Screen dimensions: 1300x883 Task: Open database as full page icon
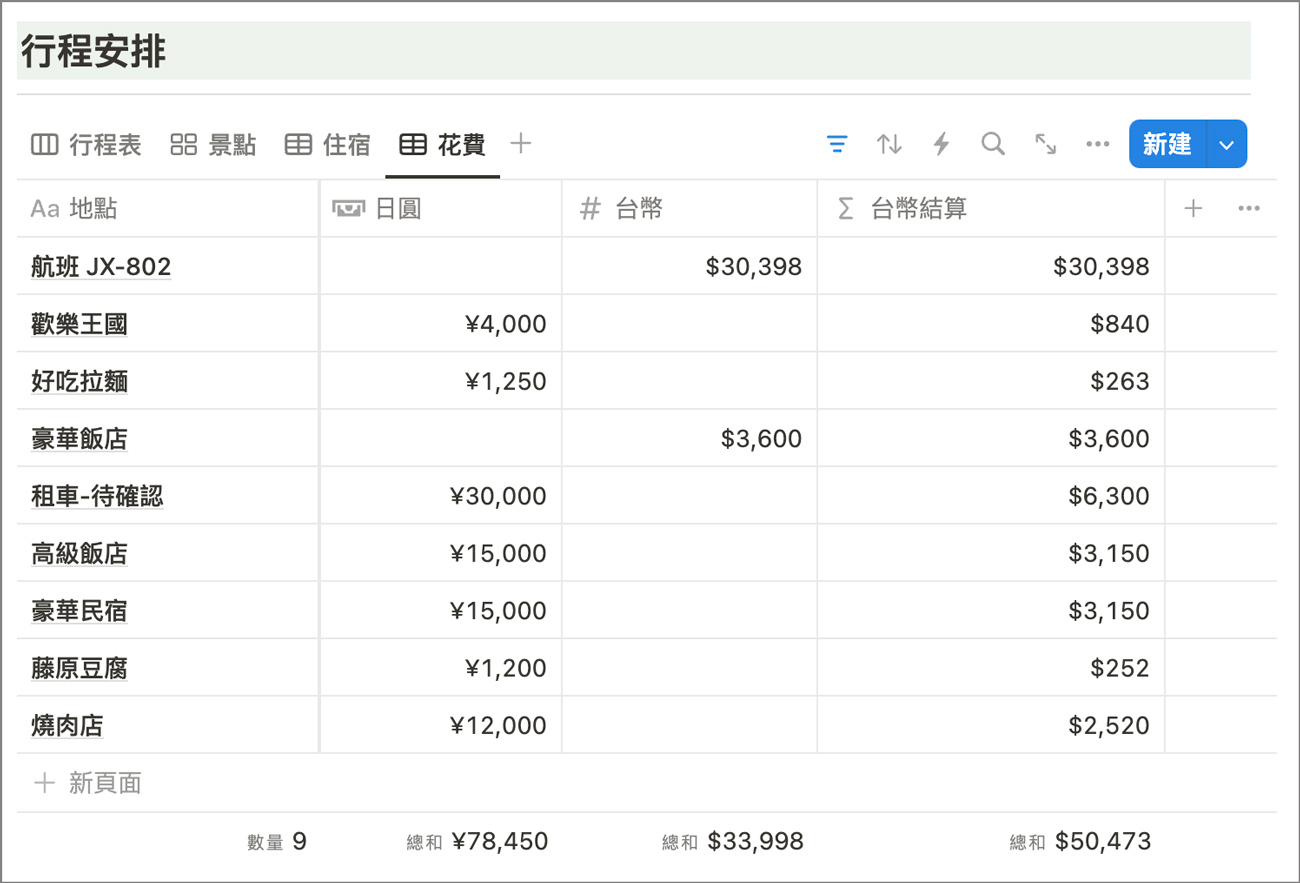tap(1045, 144)
